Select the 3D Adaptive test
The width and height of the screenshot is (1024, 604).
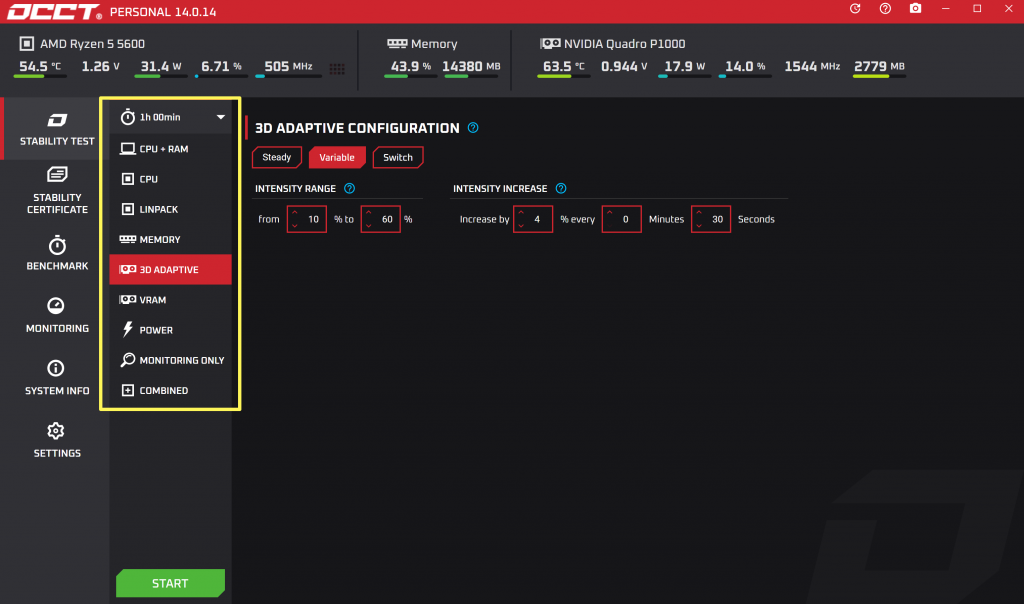(x=170, y=270)
